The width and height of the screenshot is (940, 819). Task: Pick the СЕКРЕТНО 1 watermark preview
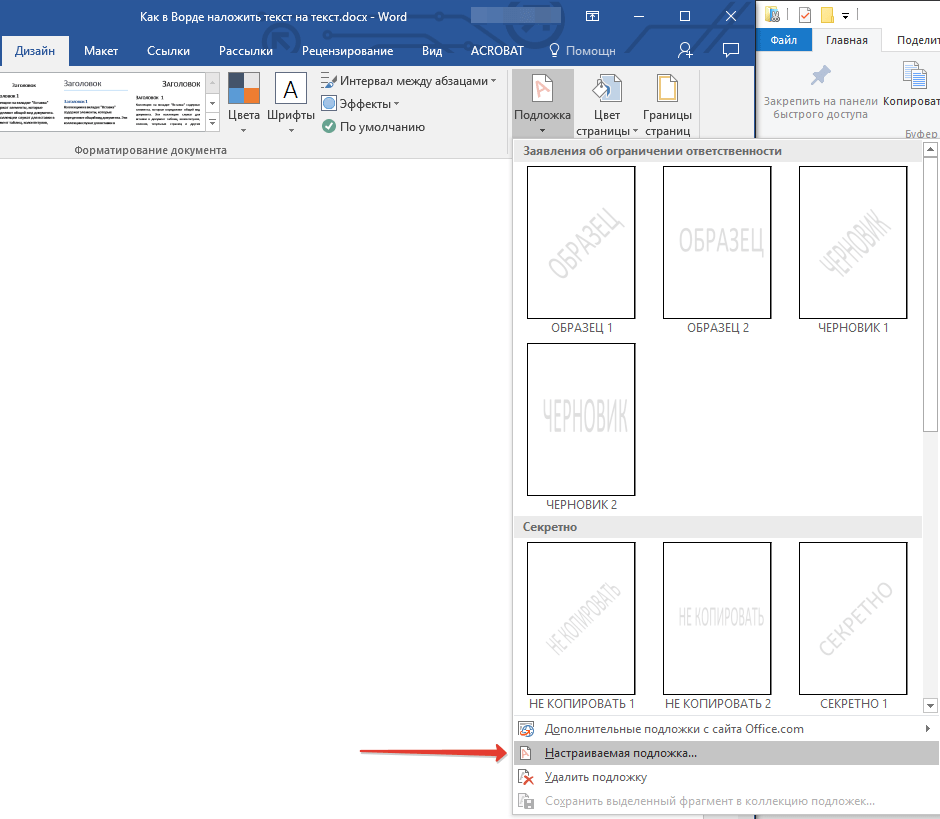[853, 618]
